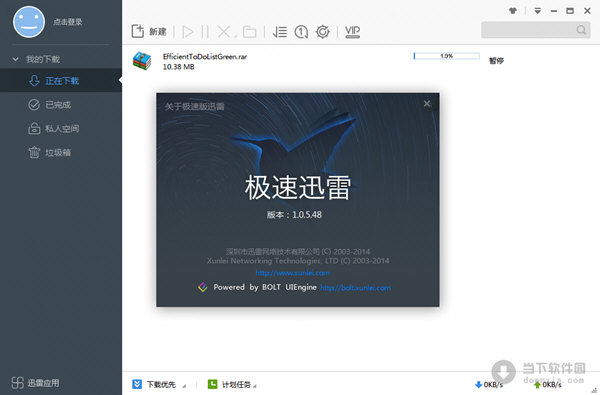This screenshot has width=600, height=395.
Task: Select the EfficientToDoListGreen.rar file name
Action: tap(205, 57)
